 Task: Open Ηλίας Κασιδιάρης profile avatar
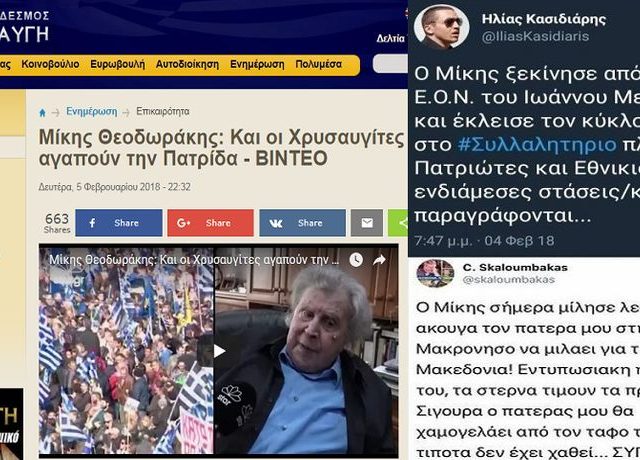(441, 27)
